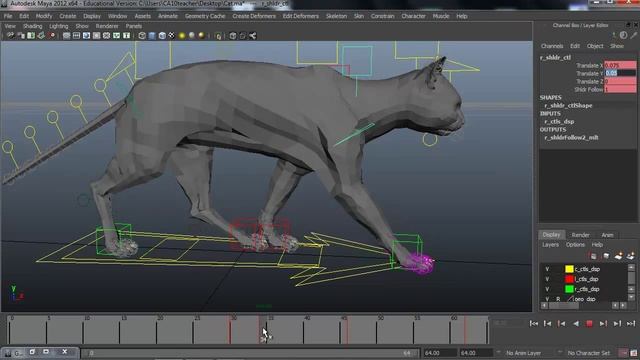Open the Object menu in Channel Box

click(595, 46)
